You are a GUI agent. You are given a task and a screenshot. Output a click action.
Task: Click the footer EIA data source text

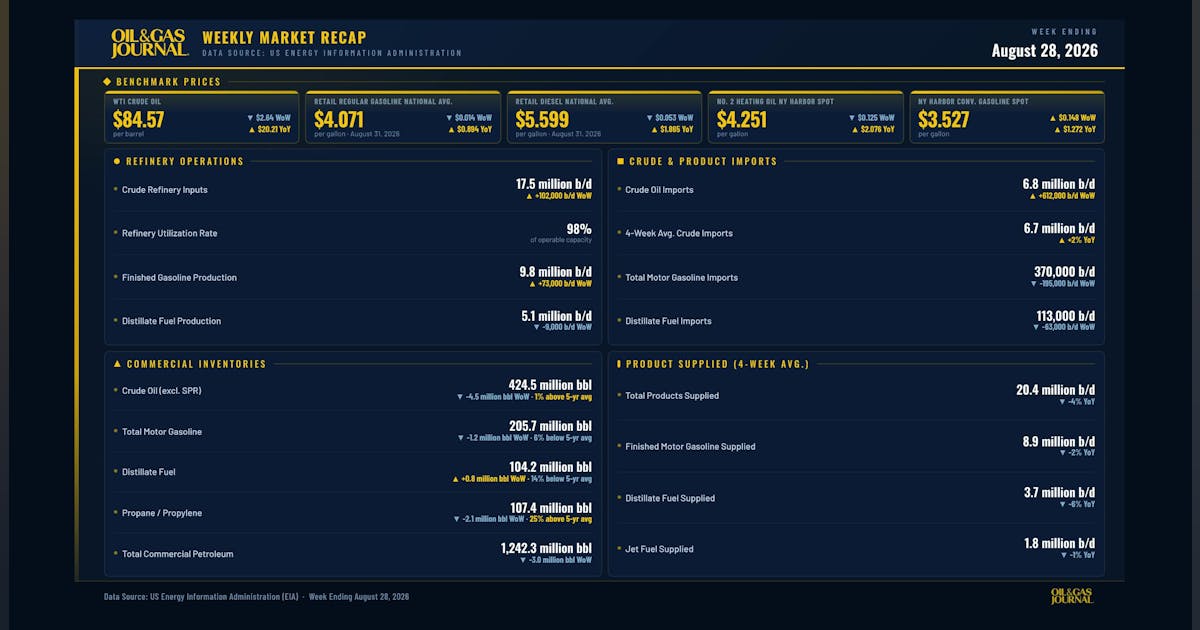(x=256, y=597)
